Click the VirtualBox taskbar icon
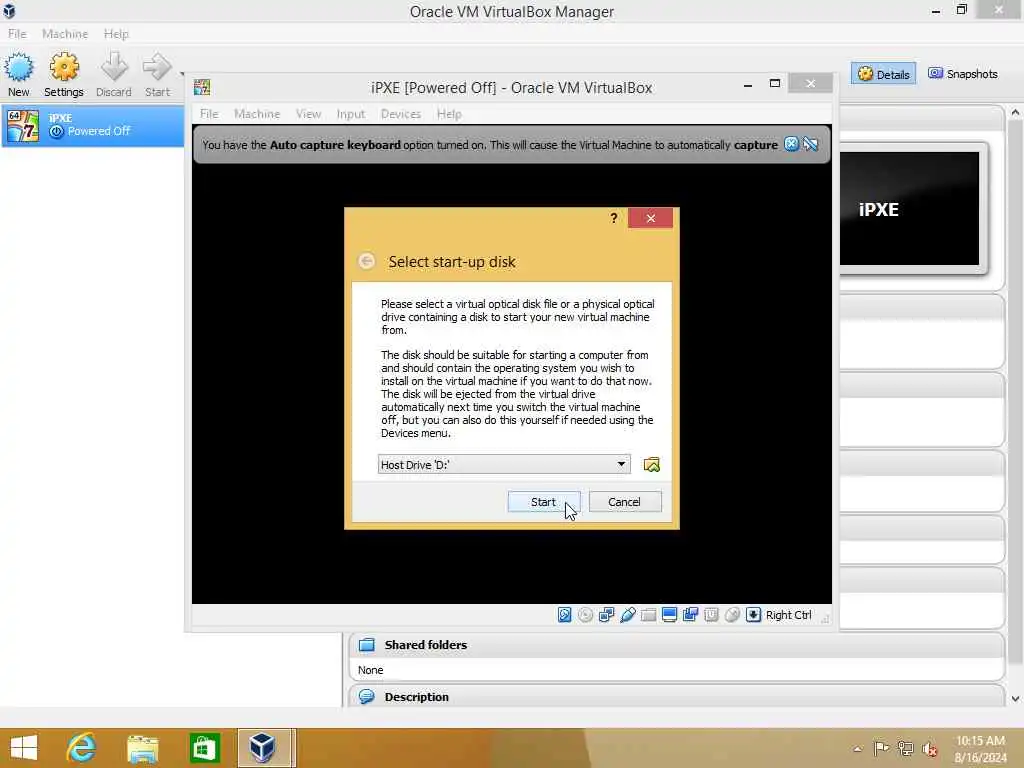 tap(263, 747)
